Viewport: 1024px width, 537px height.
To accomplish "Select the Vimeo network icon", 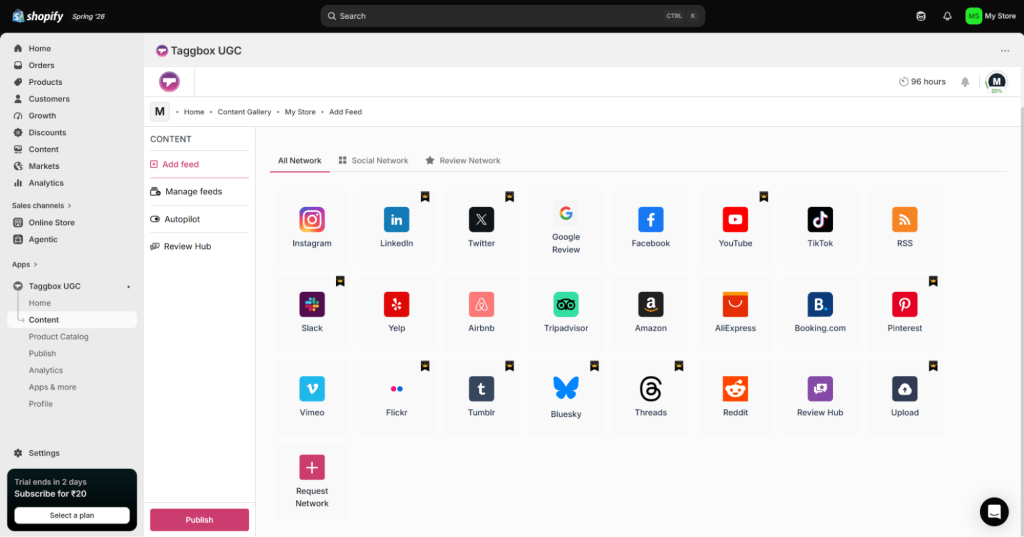I will pyautogui.click(x=312, y=389).
